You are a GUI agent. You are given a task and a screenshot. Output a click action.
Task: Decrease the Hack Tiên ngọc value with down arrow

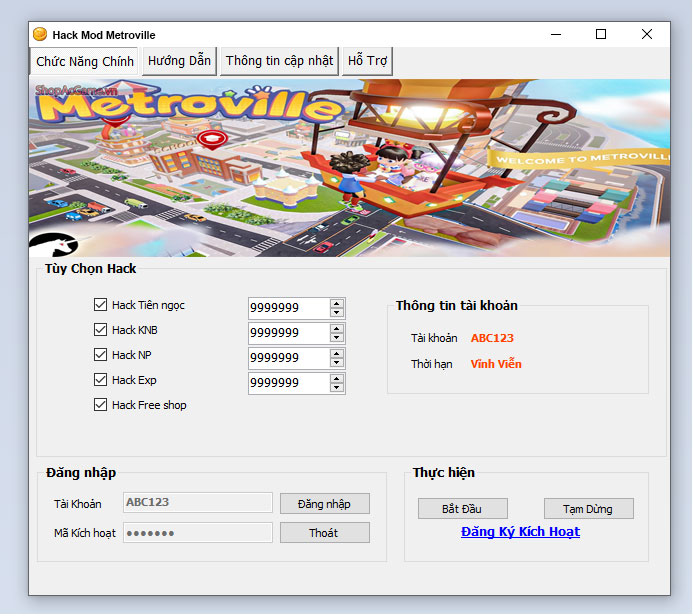pyautogui.click(x=337, y=313)
